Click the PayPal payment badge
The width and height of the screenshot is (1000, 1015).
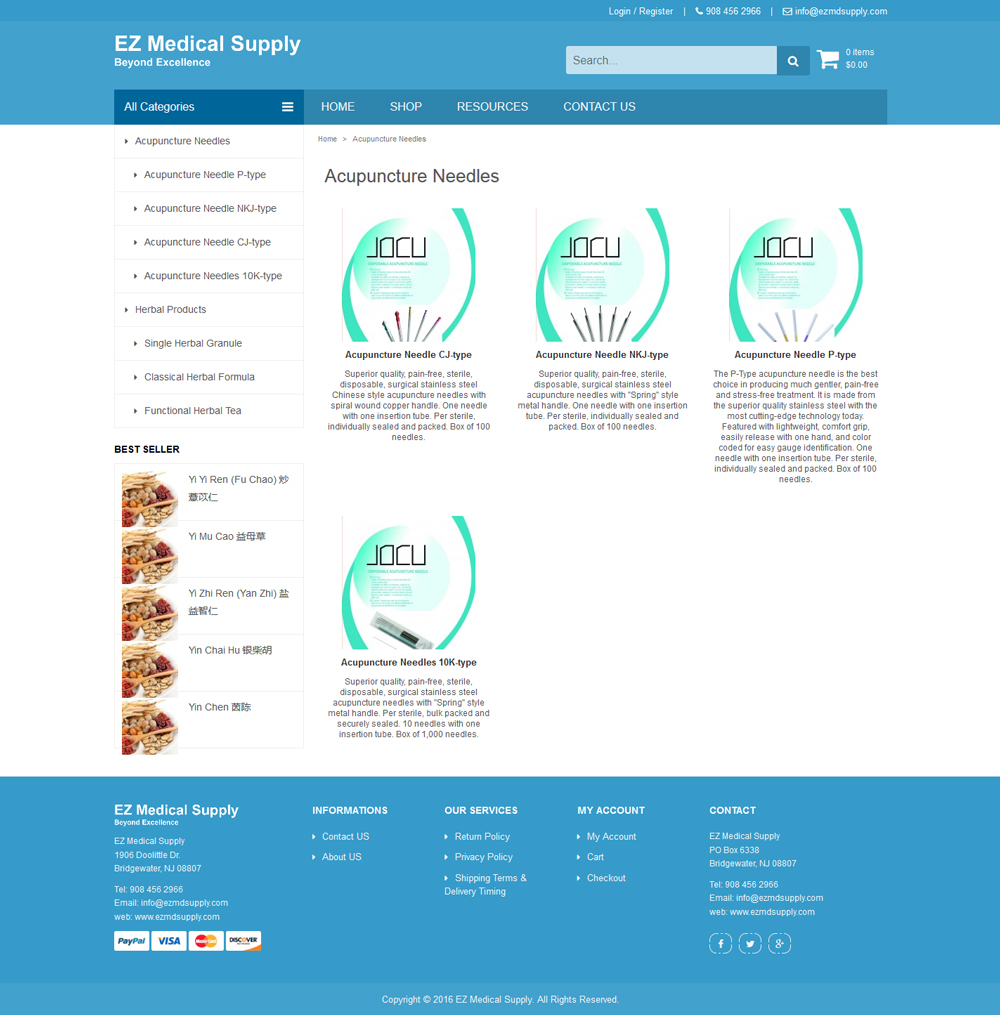click(131, 941)
